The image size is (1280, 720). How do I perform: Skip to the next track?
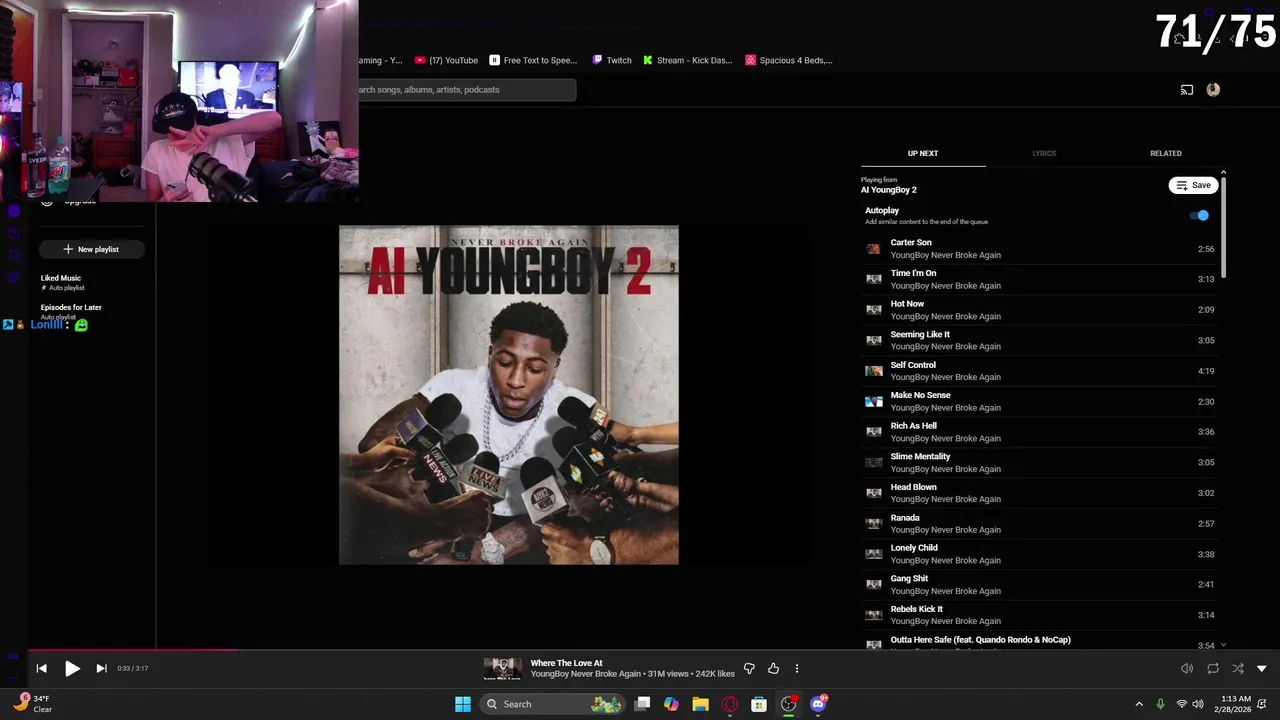coord(101,668)
